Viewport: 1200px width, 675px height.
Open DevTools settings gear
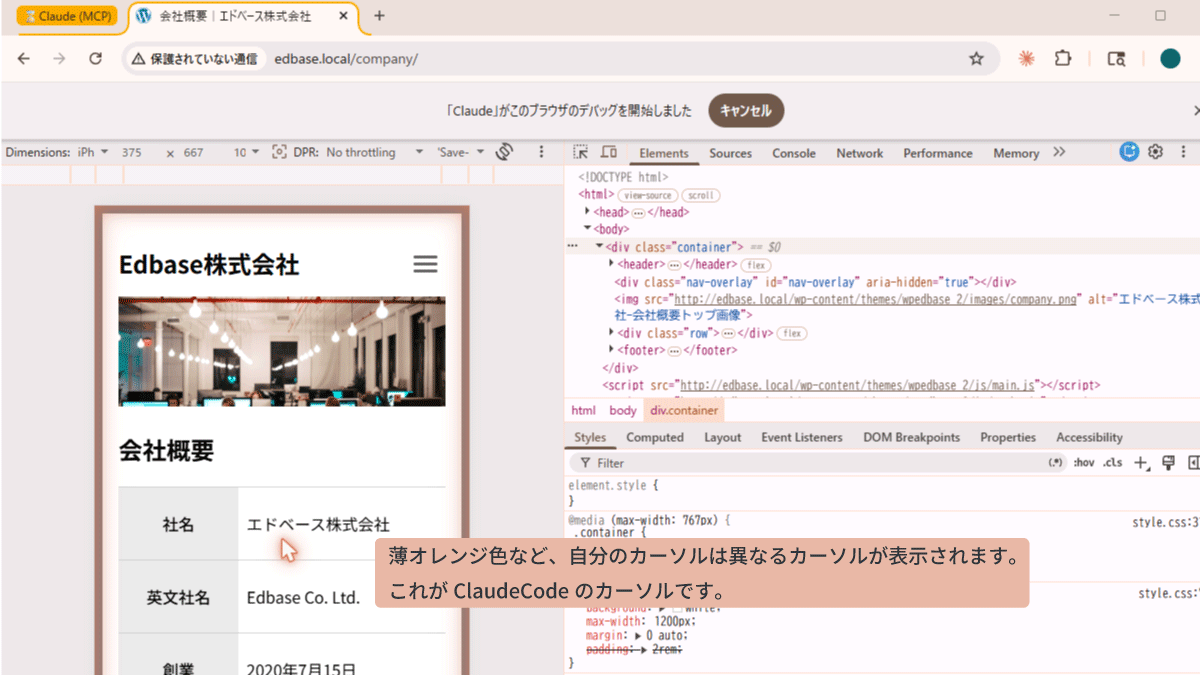pos(1156,152)
